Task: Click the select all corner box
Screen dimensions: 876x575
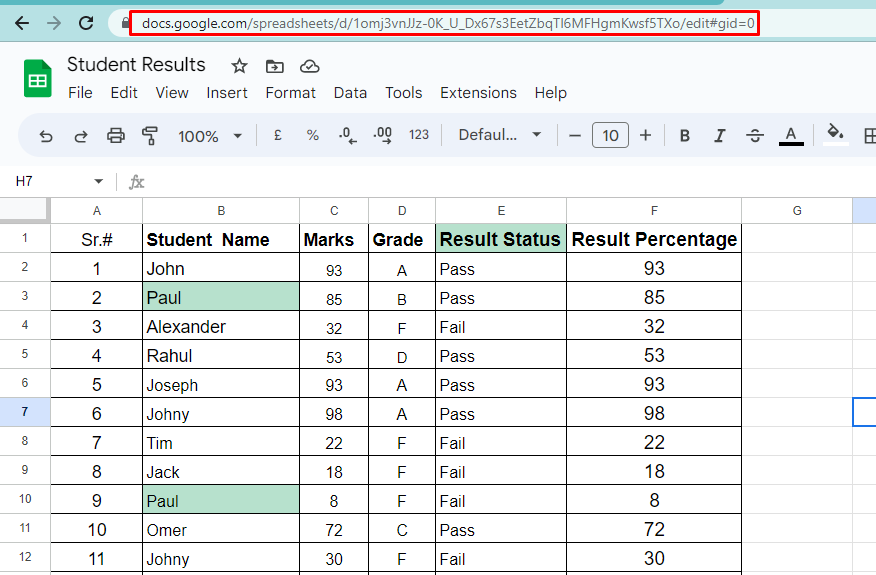Action: point(25,210)
